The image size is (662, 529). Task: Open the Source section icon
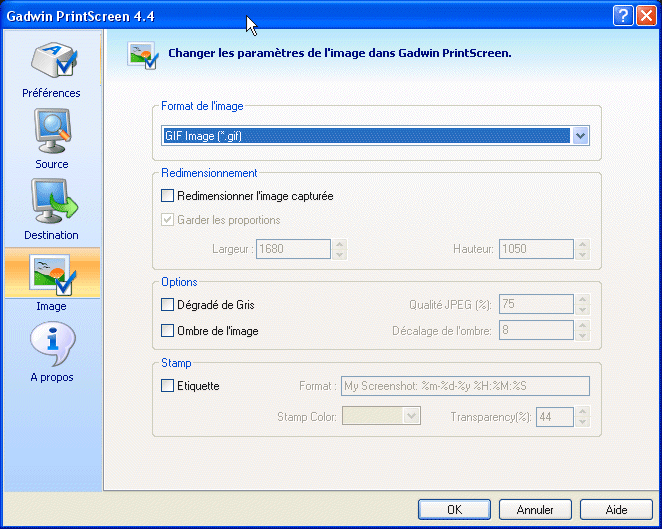[53, 131]
